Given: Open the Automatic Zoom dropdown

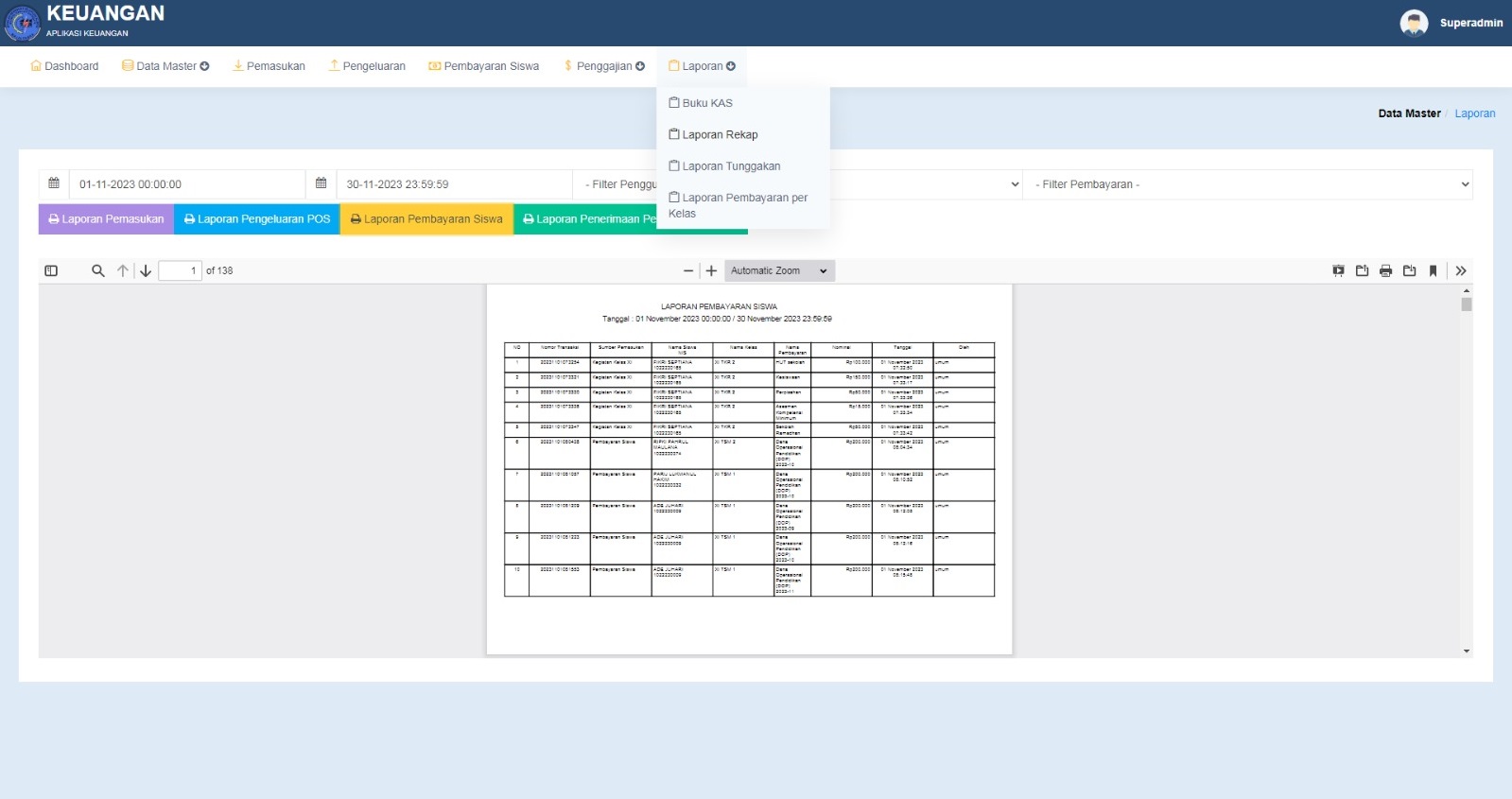Looking at the screenshot, I should [x=779, y=270].
